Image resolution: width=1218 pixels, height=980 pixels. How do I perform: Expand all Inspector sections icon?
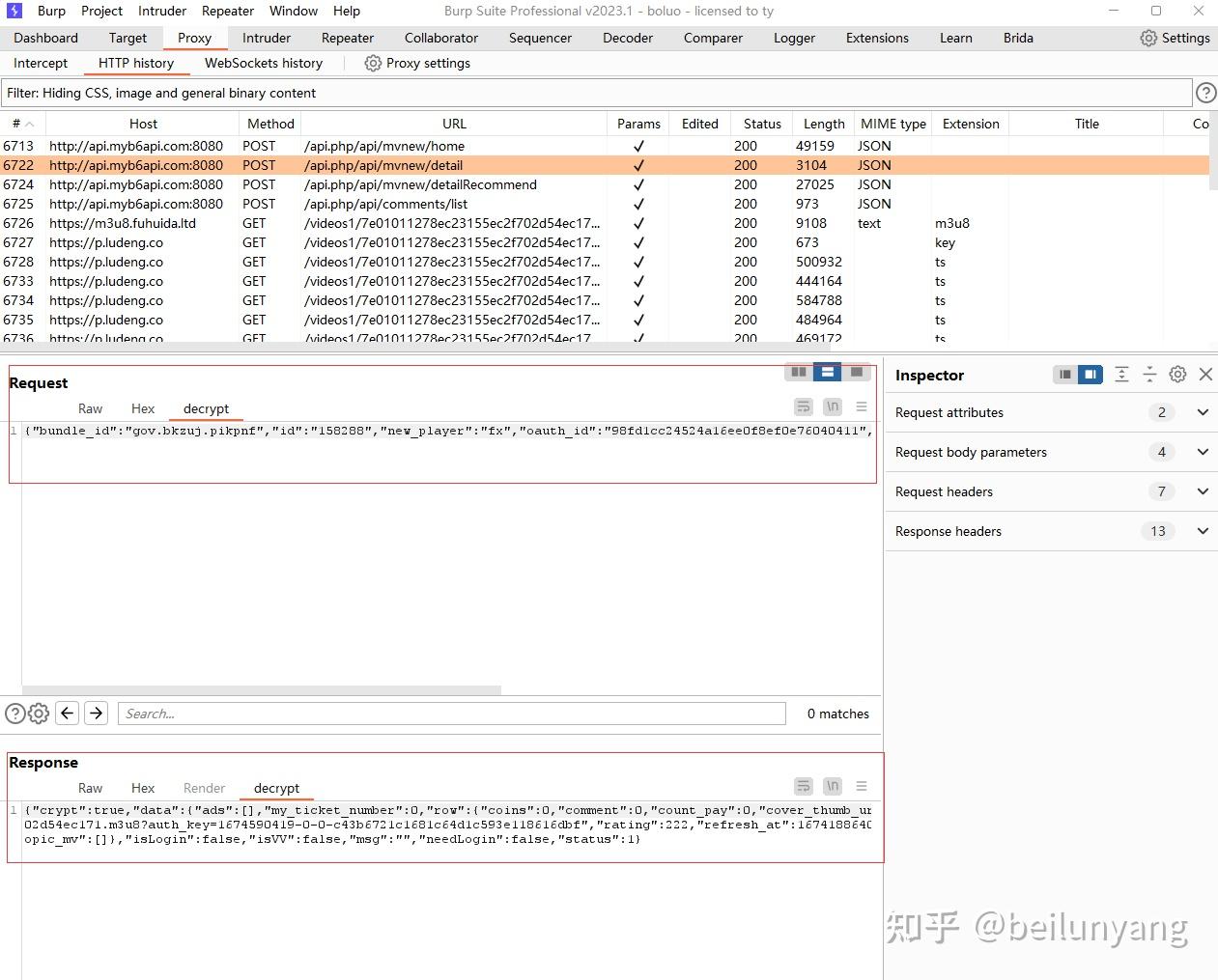[x=1121, y=375]
